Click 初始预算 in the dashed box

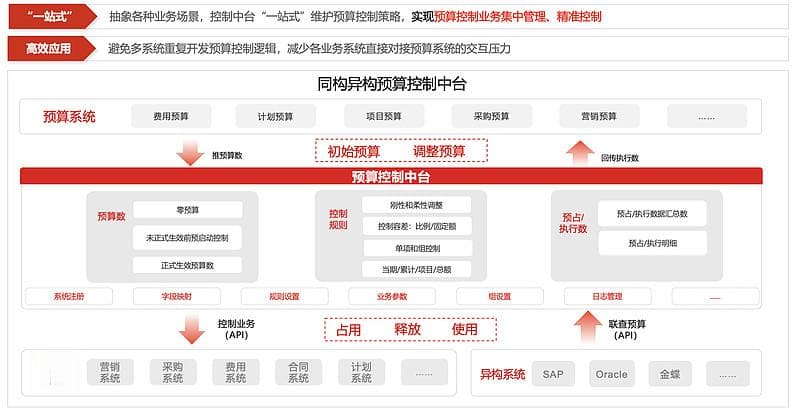354,151
